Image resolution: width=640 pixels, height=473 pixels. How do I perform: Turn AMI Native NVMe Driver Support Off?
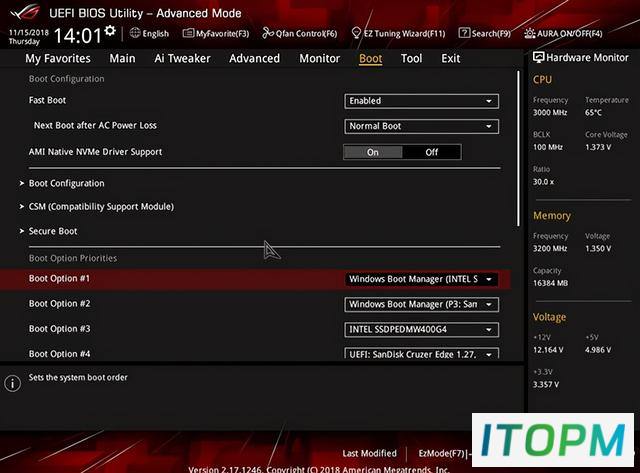tap(431, 152)
